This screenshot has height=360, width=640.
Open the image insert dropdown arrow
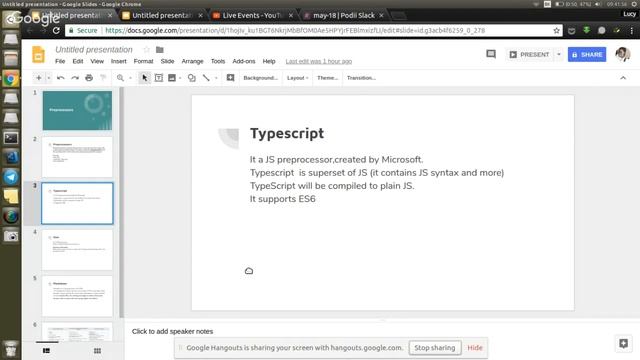180,78
